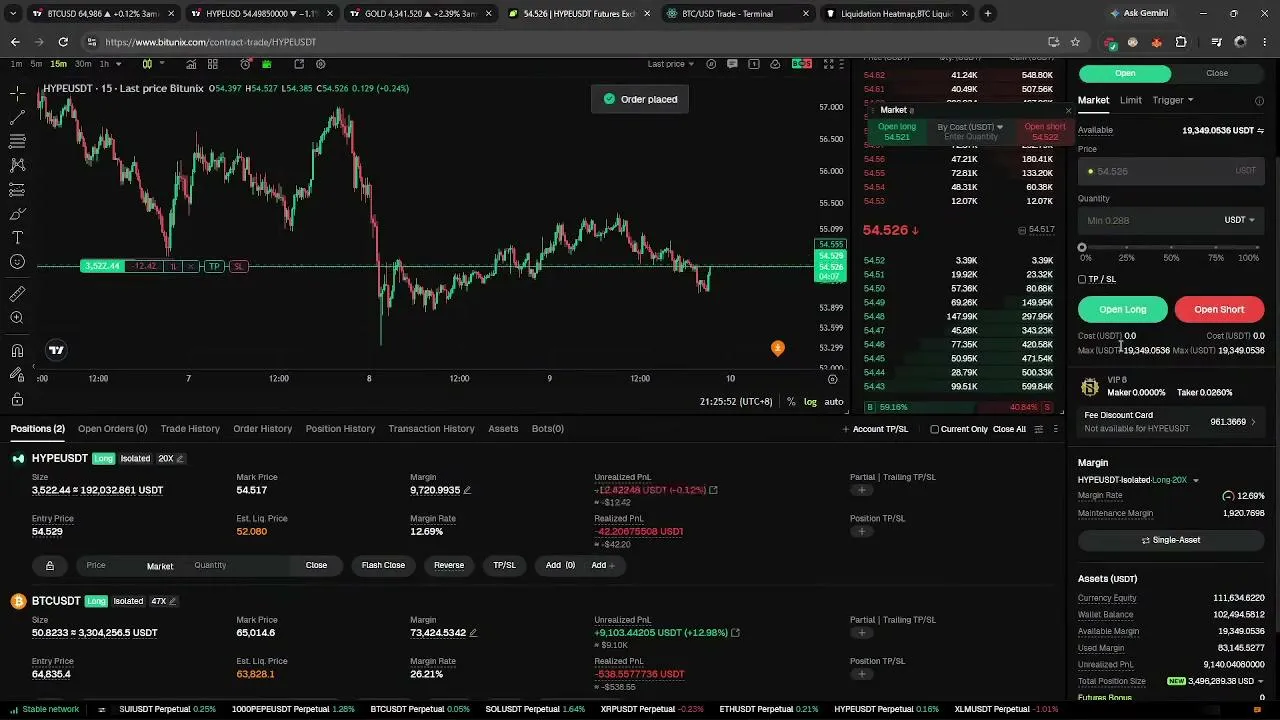Select the ruler measure tool
Screen dimensions: 1280x720
click(17, 294)
